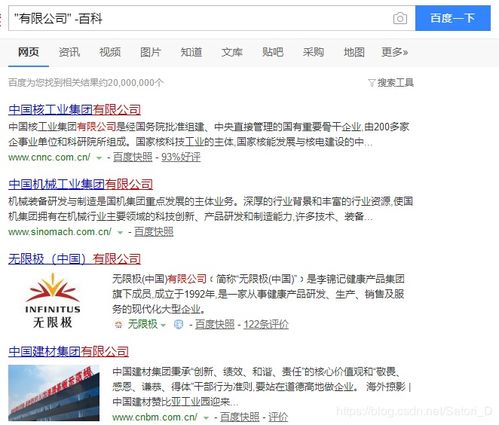The height and width of the screenshot is (425, 499).
Task: Click the Infinitus verified badge icon
Action: (178, 324)
